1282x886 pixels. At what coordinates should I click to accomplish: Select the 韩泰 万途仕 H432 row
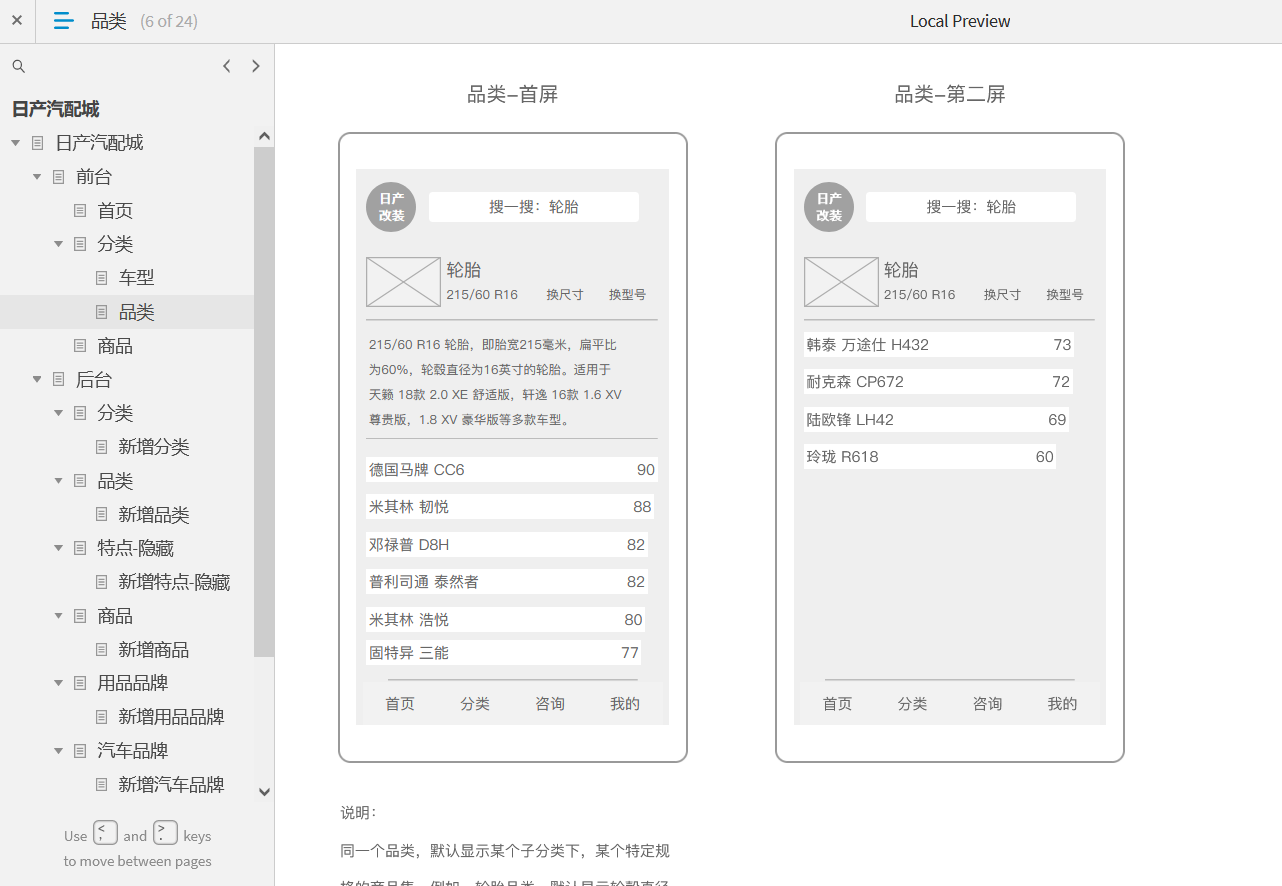tap(939, 345)
